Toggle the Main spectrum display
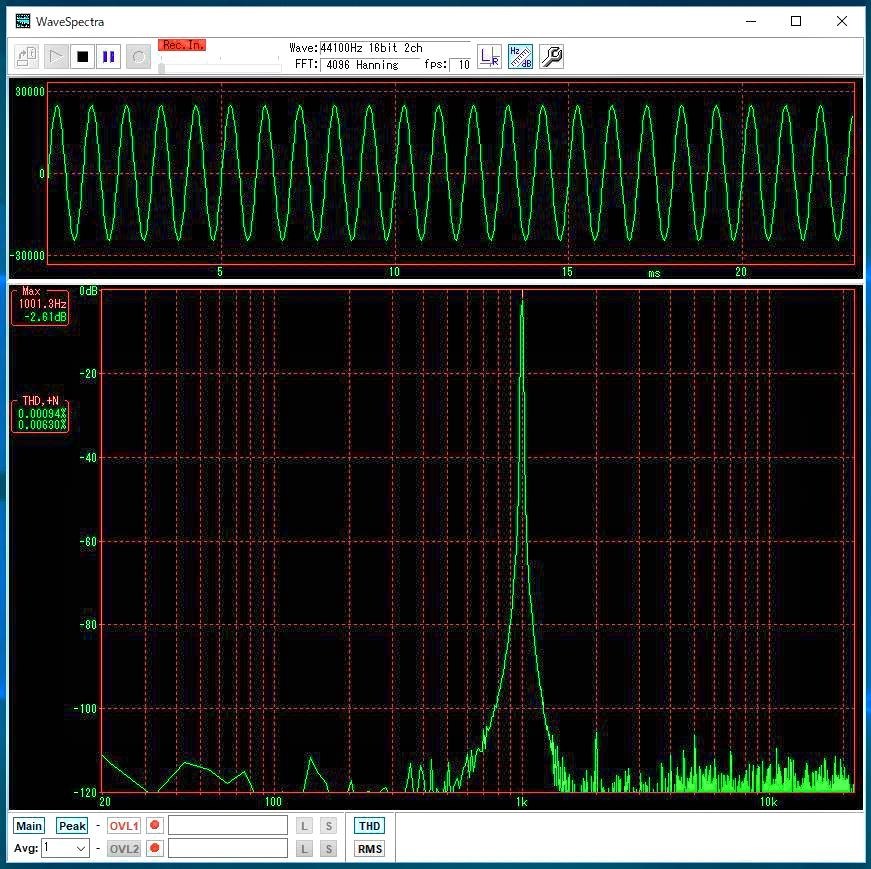 coord(29,826)
